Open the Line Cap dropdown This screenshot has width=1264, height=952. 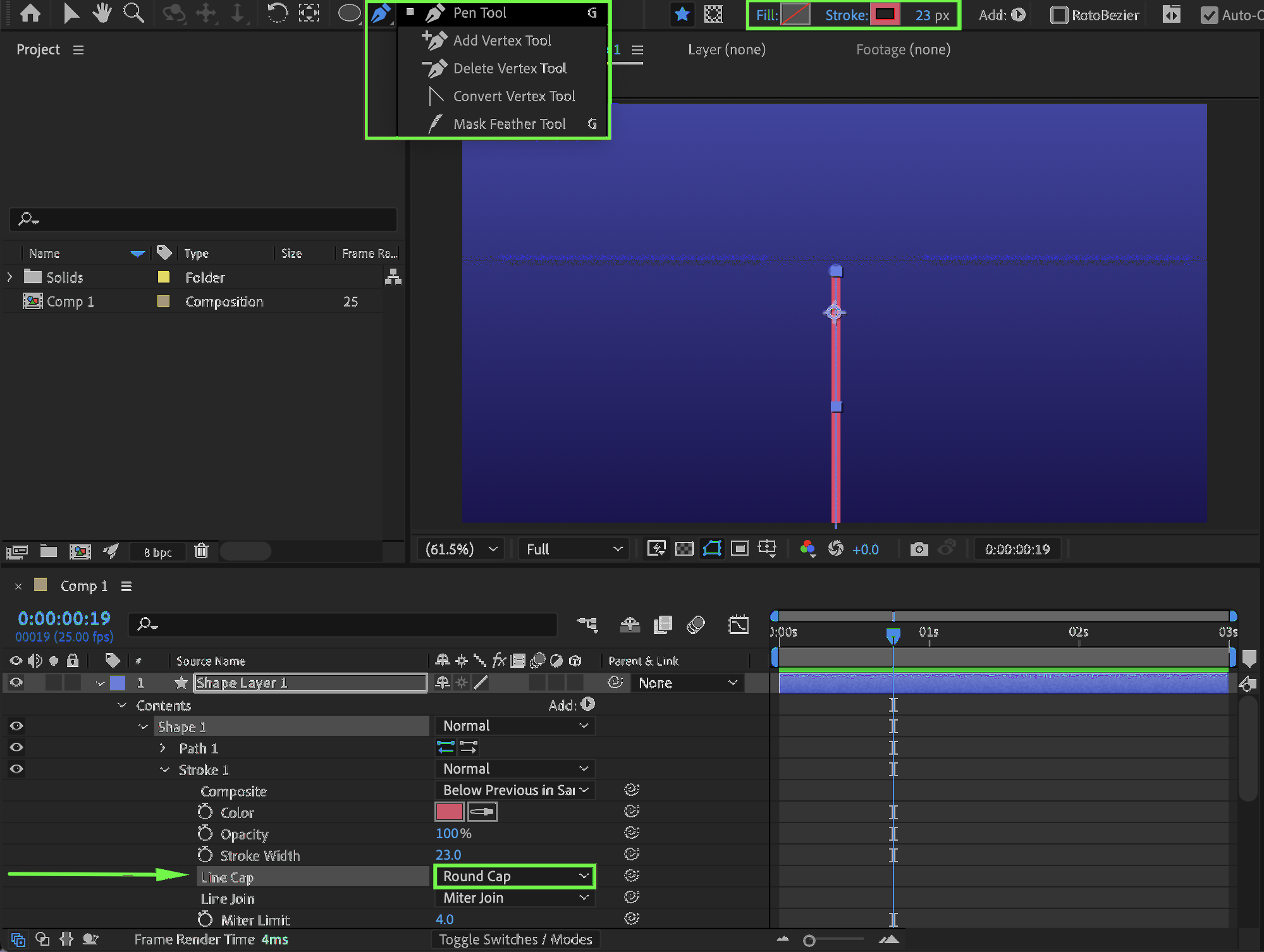[515, 876]
